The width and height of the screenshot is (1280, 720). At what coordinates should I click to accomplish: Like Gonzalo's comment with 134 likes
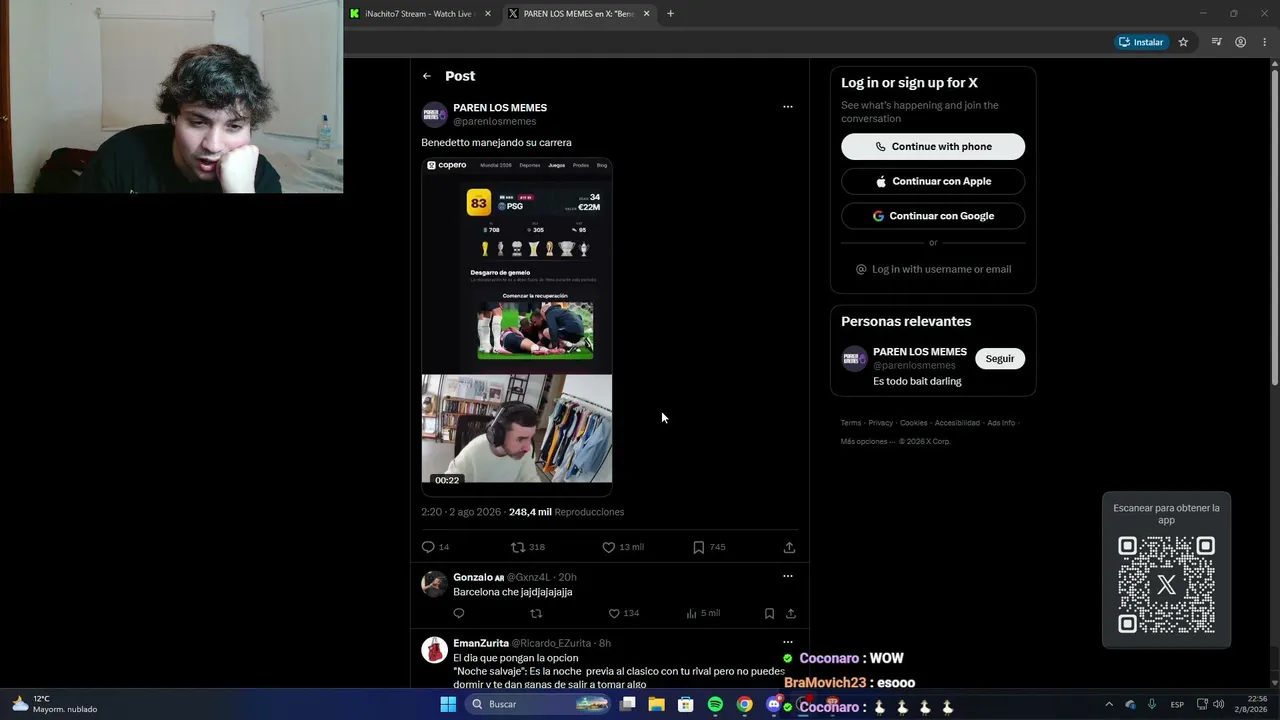point(614,613)
